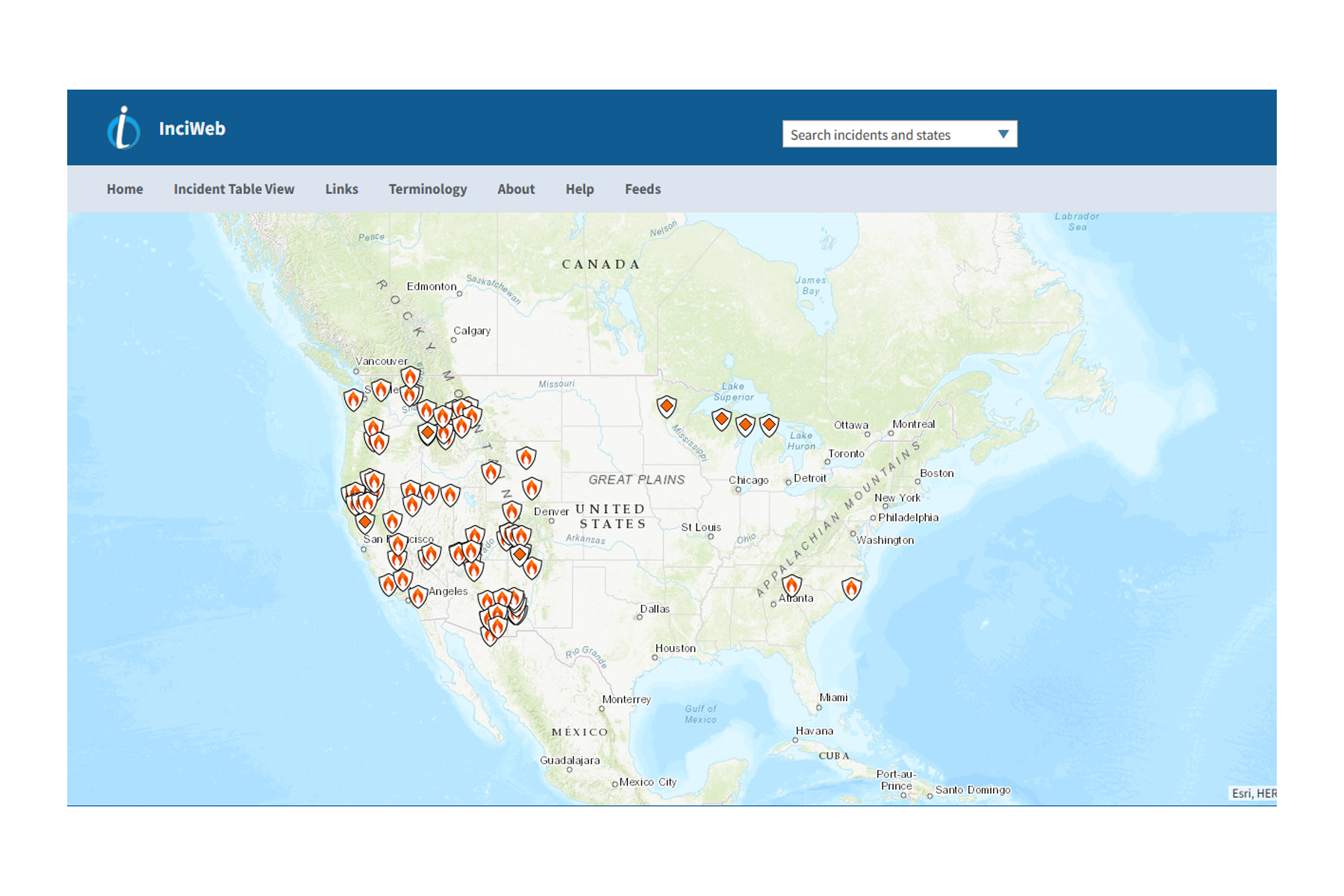Click the Help menu item
The width and height of the screenshot is (1344, 896).
pyautogui.click(x=579, y=189)
